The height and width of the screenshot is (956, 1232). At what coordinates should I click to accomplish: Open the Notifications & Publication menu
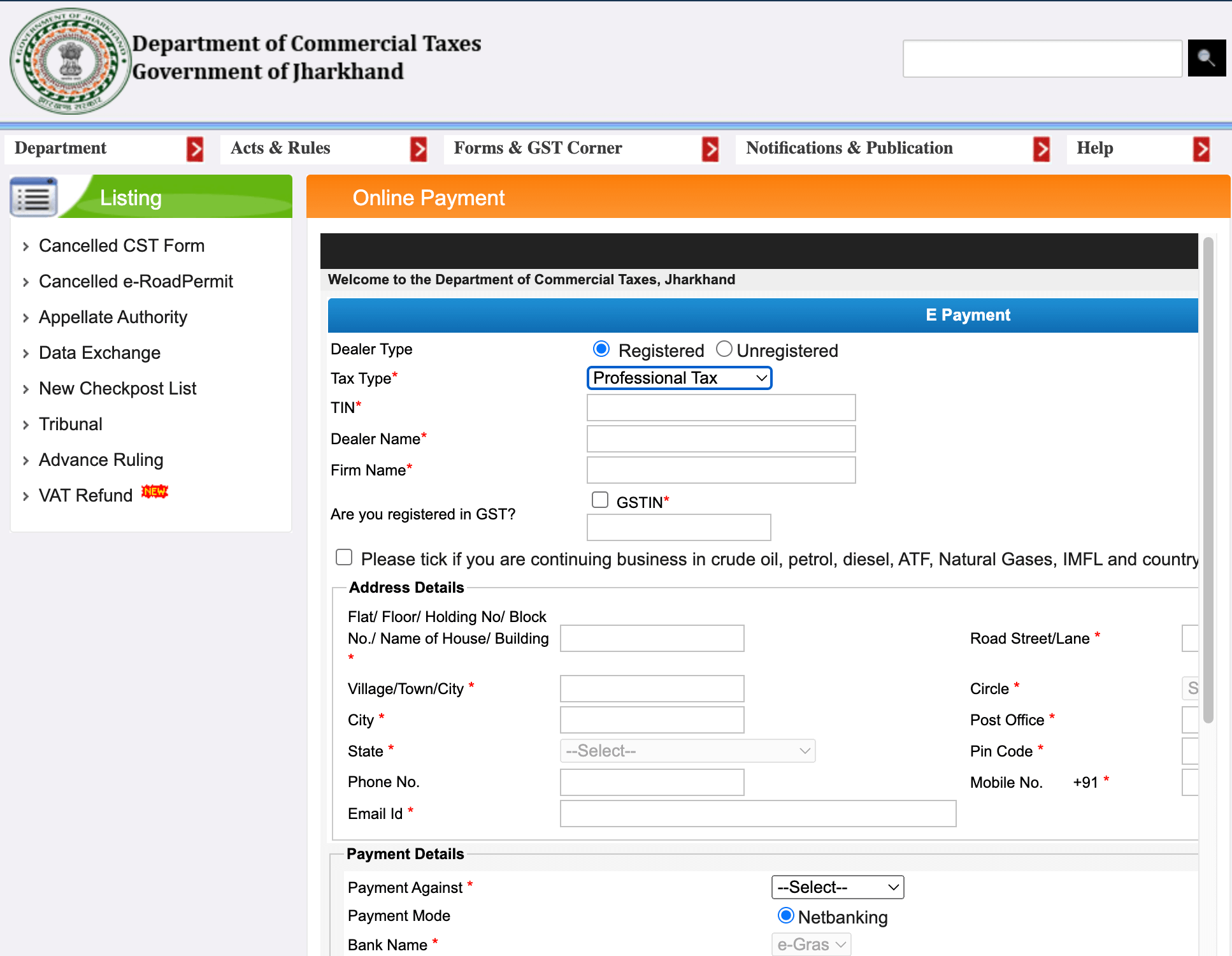click(x=849, y=148)
